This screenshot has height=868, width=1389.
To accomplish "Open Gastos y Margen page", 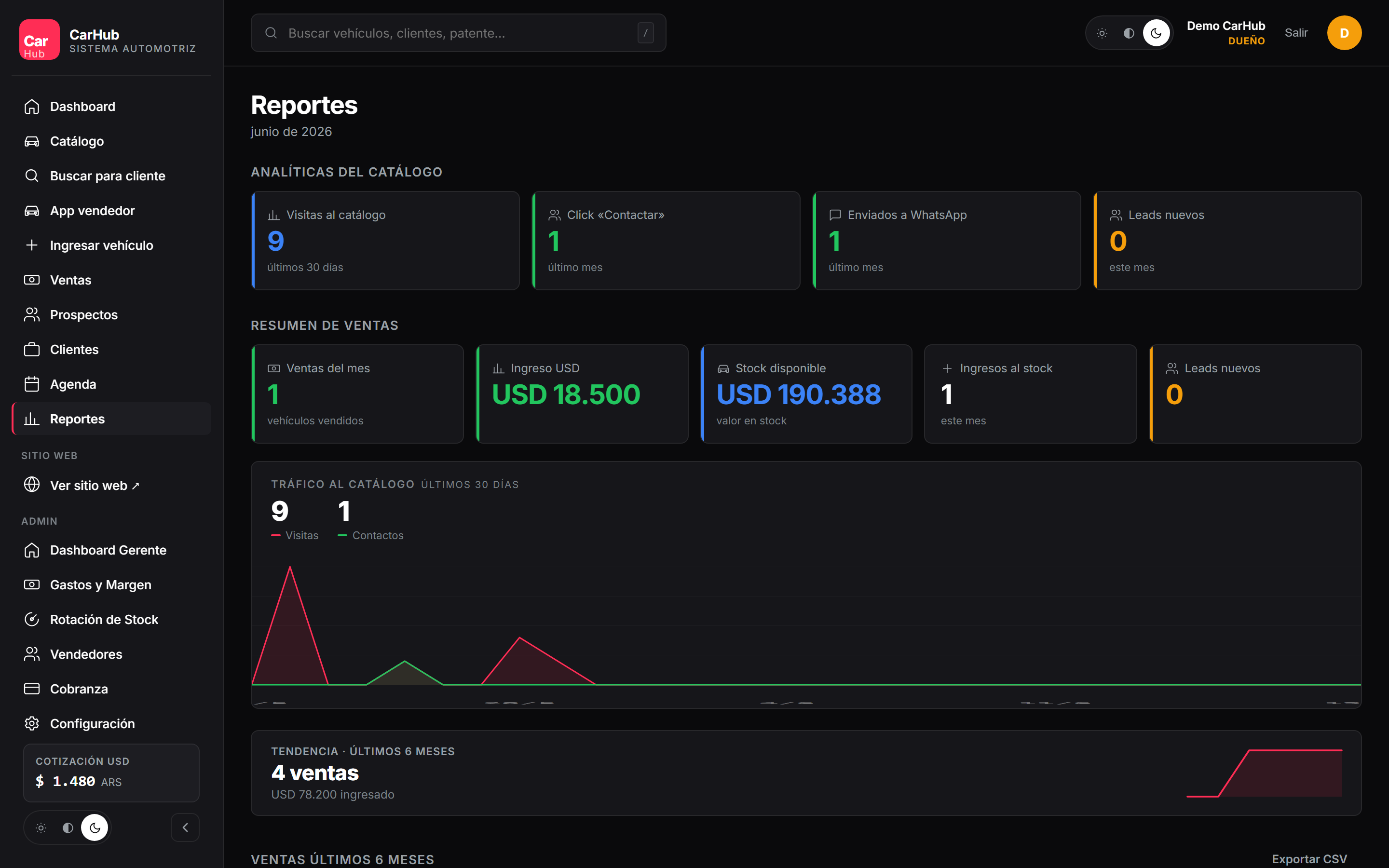I will pyautogui.click(x=111, y=584).
